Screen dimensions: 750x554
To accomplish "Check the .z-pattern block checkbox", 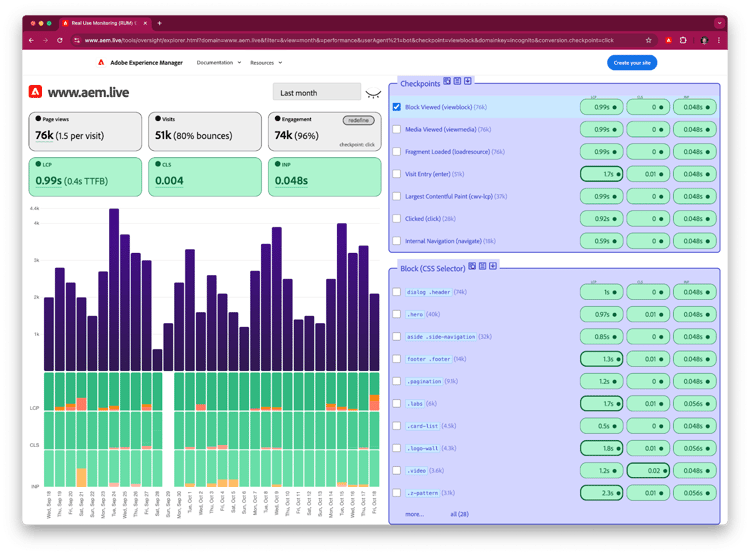I will (x=397, y=493).
